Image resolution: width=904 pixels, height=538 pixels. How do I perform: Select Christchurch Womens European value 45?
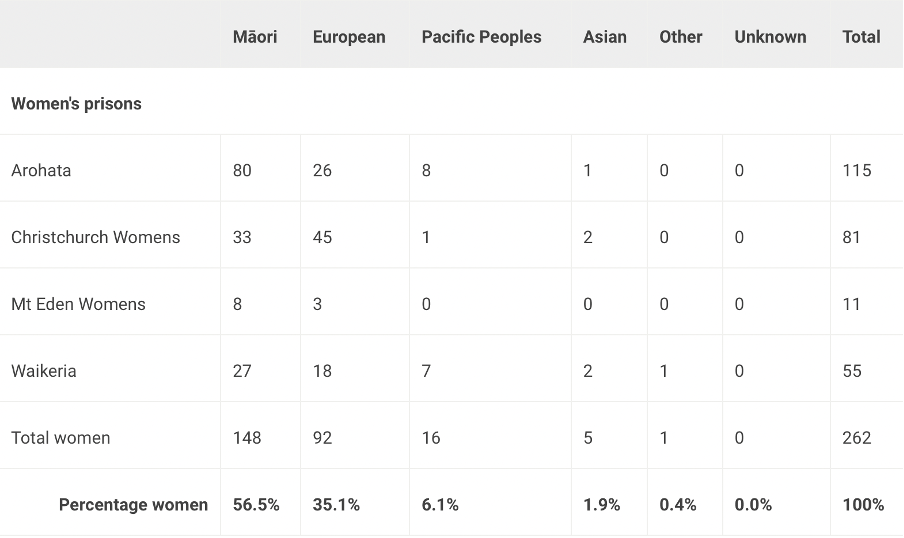click(322, 237)
